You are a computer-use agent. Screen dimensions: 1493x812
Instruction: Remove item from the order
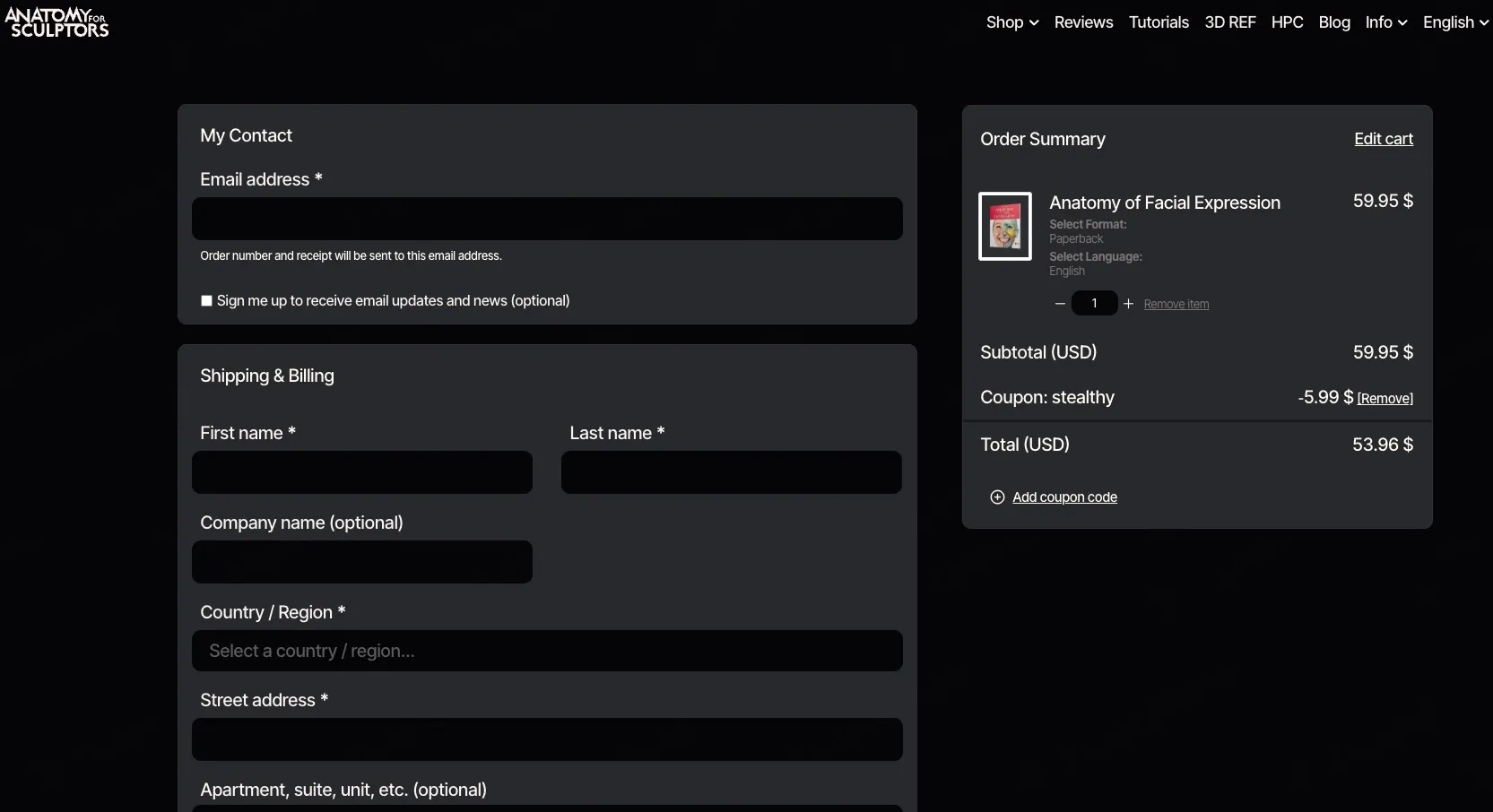pyautogui.click(x=1176, y=305)
